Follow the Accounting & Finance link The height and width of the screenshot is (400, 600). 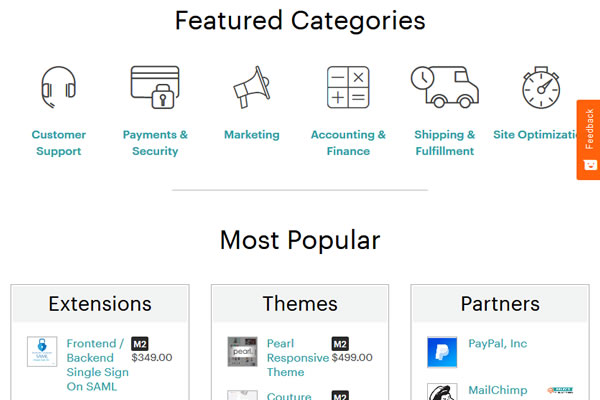348,143
